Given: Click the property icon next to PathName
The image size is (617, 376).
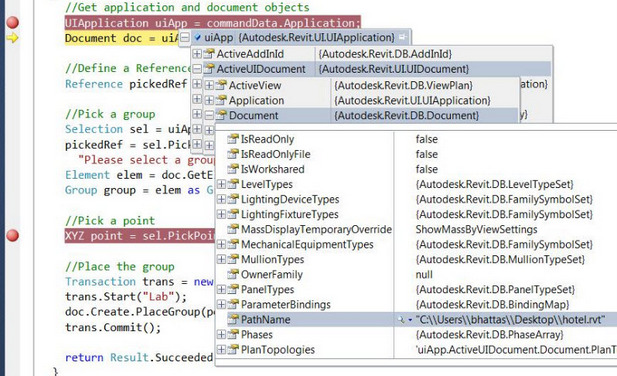Looking at the screenshot, I should (x=233, y=319).
